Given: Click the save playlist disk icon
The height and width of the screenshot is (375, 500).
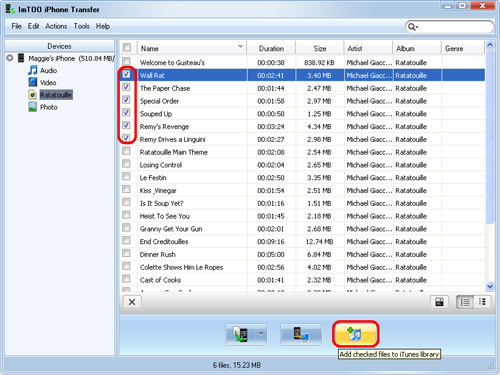Looking at the screenshot, I should coord(439,302).
